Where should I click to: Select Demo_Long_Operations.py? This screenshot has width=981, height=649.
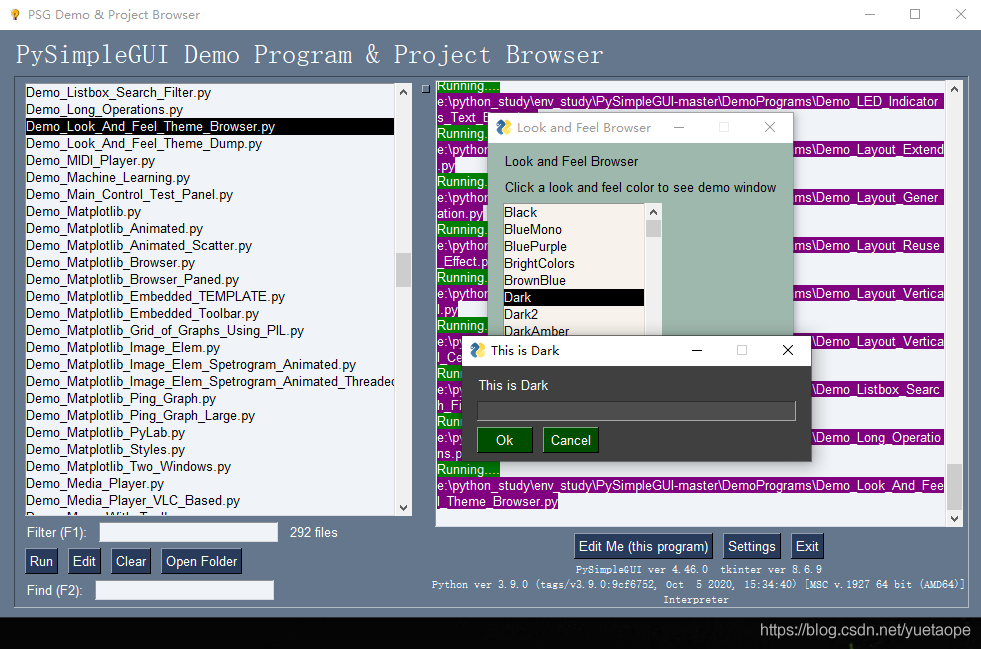[x=210, y=110]
